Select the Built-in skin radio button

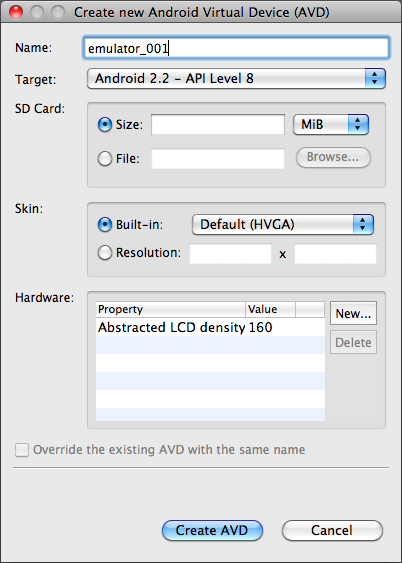click(105, 224)
